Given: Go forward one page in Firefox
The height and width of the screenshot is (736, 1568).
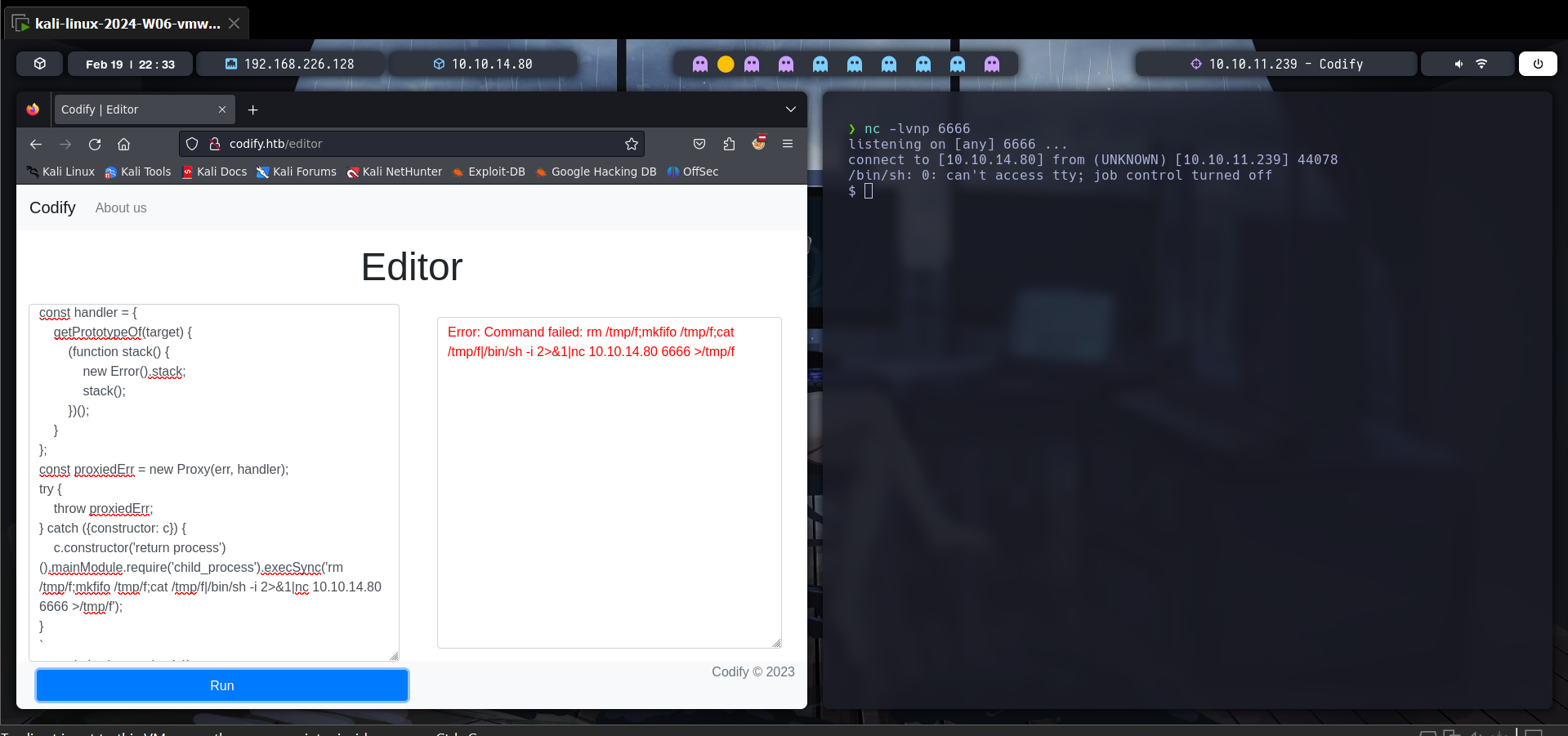Looking at the screenshot, I should [x=65, y=144].
